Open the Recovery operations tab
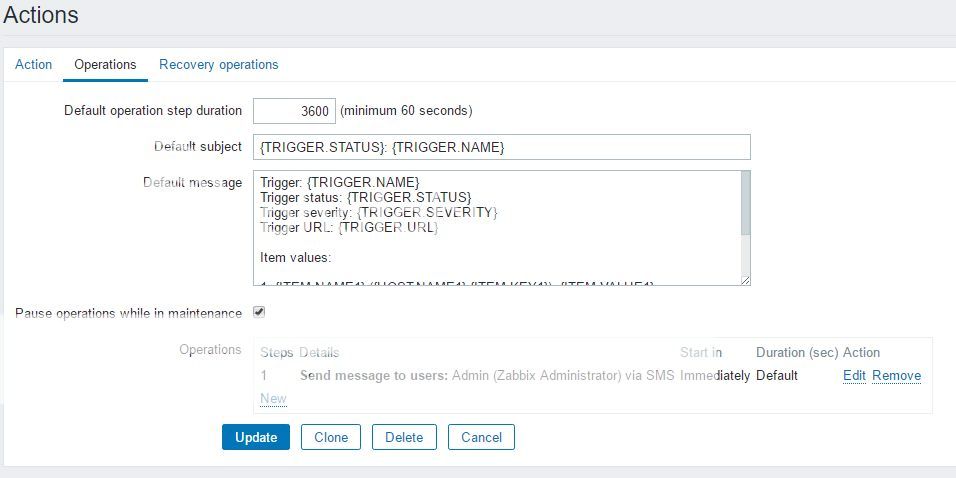This screenshot has width=956, height=478. (218, 64)
